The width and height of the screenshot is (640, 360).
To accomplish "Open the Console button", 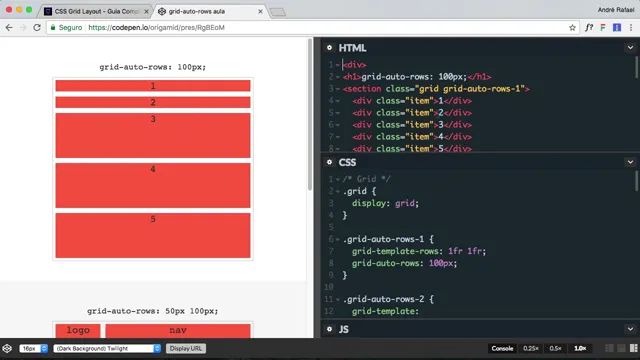I will [x=502, y=348].
